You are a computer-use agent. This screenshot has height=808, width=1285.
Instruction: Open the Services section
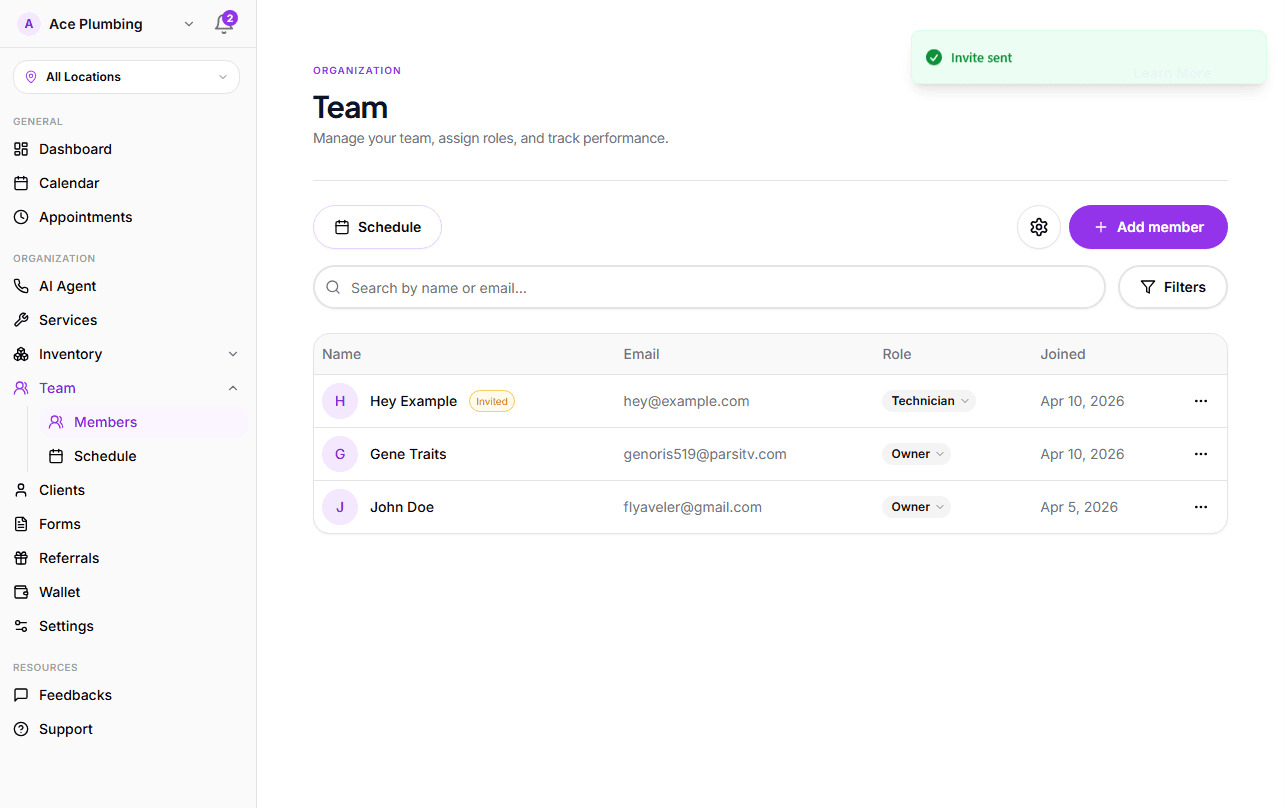coord(67,320)
